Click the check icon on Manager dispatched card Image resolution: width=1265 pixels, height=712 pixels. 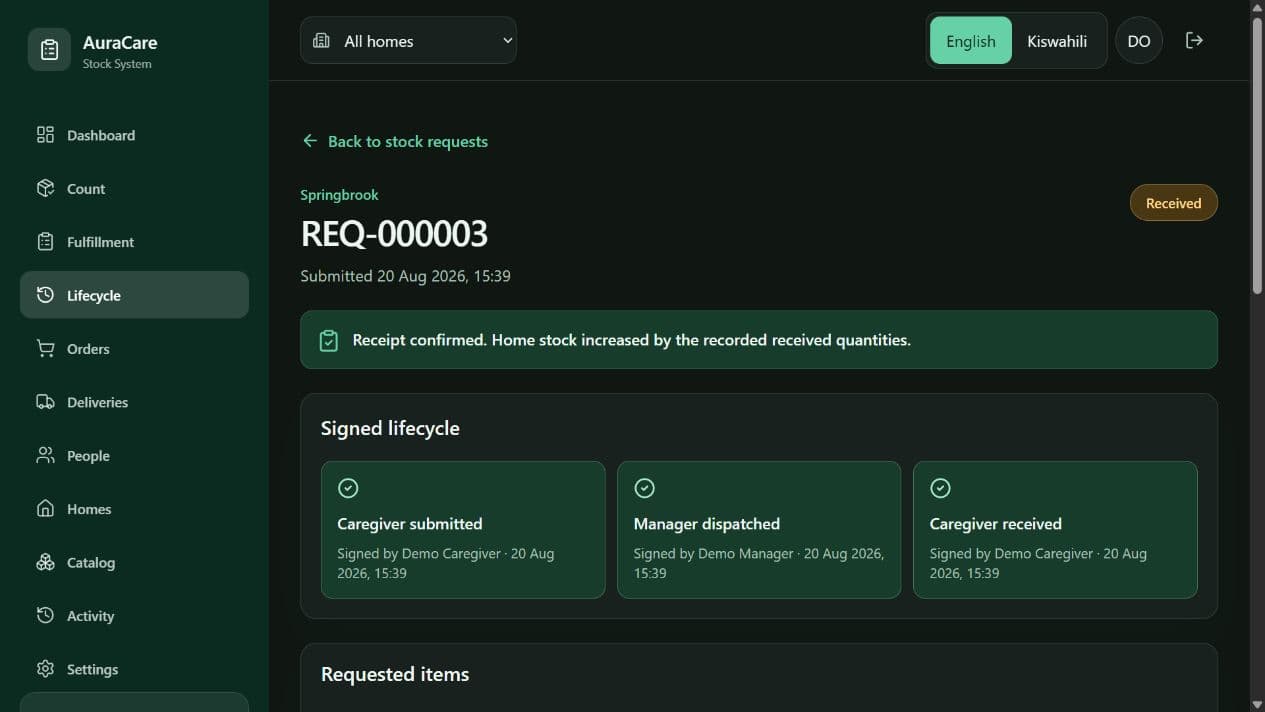pyautogui.click(x=645, y=488)
